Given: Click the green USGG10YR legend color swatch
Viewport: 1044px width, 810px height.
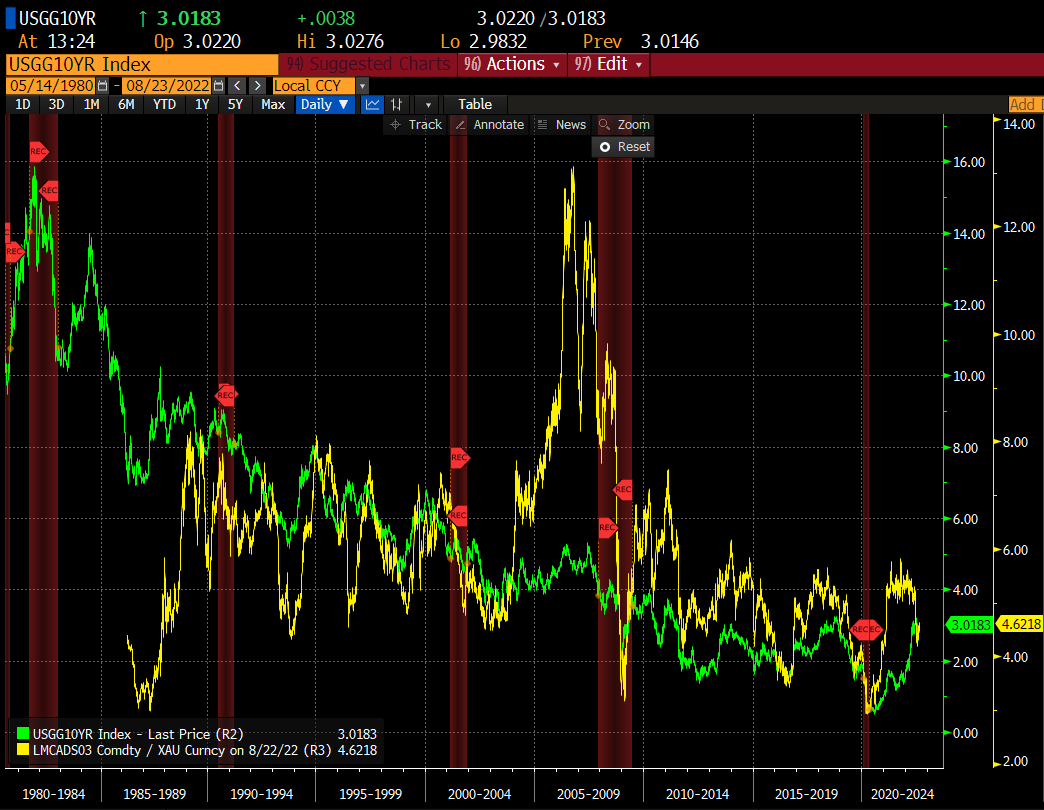Looking at the screenshot, I should [22, 733].
